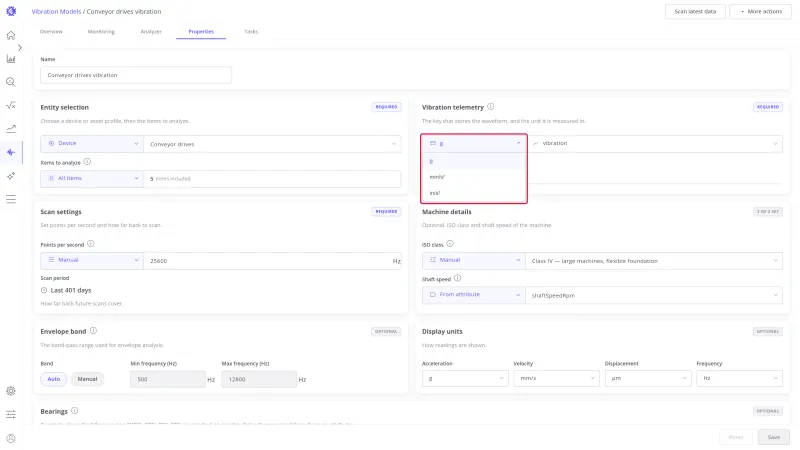Image resolution: width=800 pixels, height=450 pixels.
Task: Click the Min frequency 500 field
Action: click(x=168, y=379)
